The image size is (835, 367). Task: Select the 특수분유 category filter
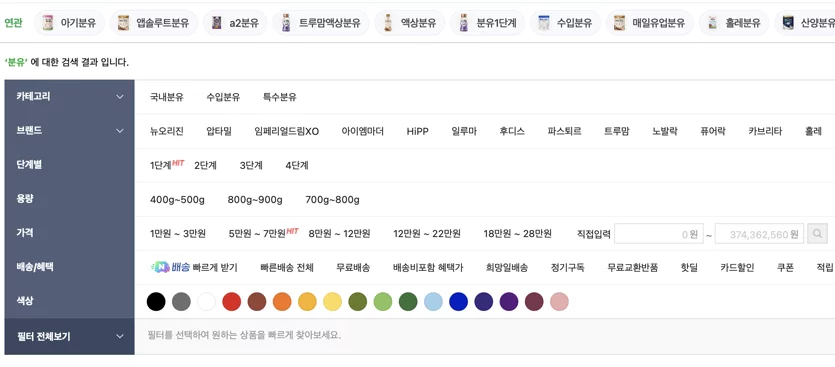point(280,97)
